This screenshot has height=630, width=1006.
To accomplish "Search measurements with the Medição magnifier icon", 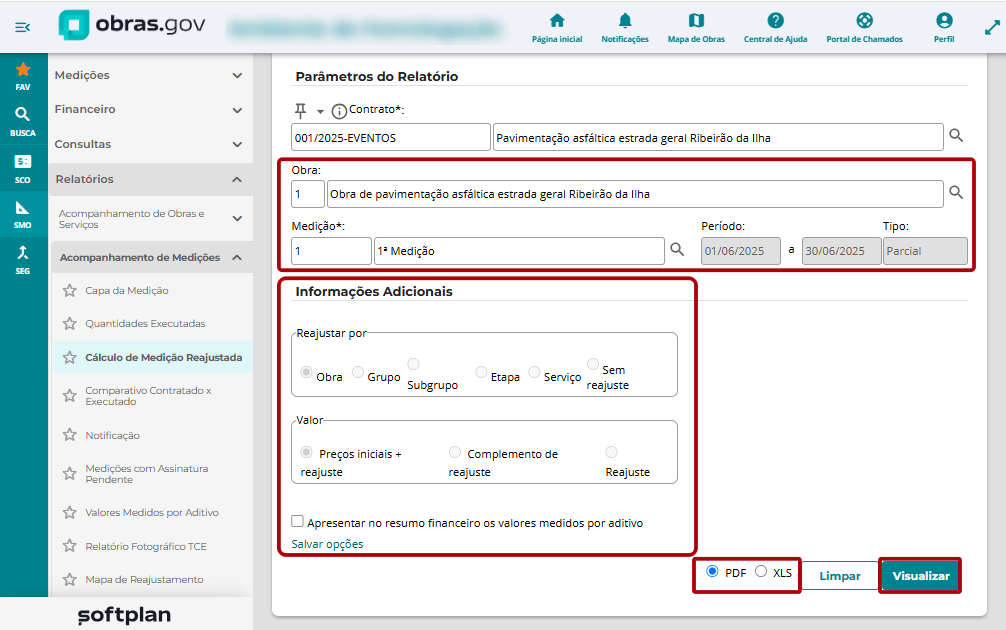I will (x=677, y=249).
